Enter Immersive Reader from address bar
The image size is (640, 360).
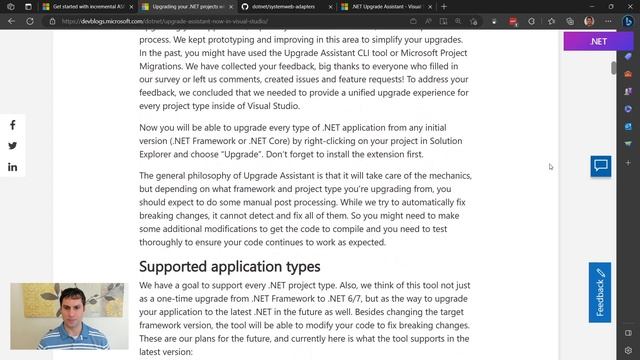(x=443, y=21)
